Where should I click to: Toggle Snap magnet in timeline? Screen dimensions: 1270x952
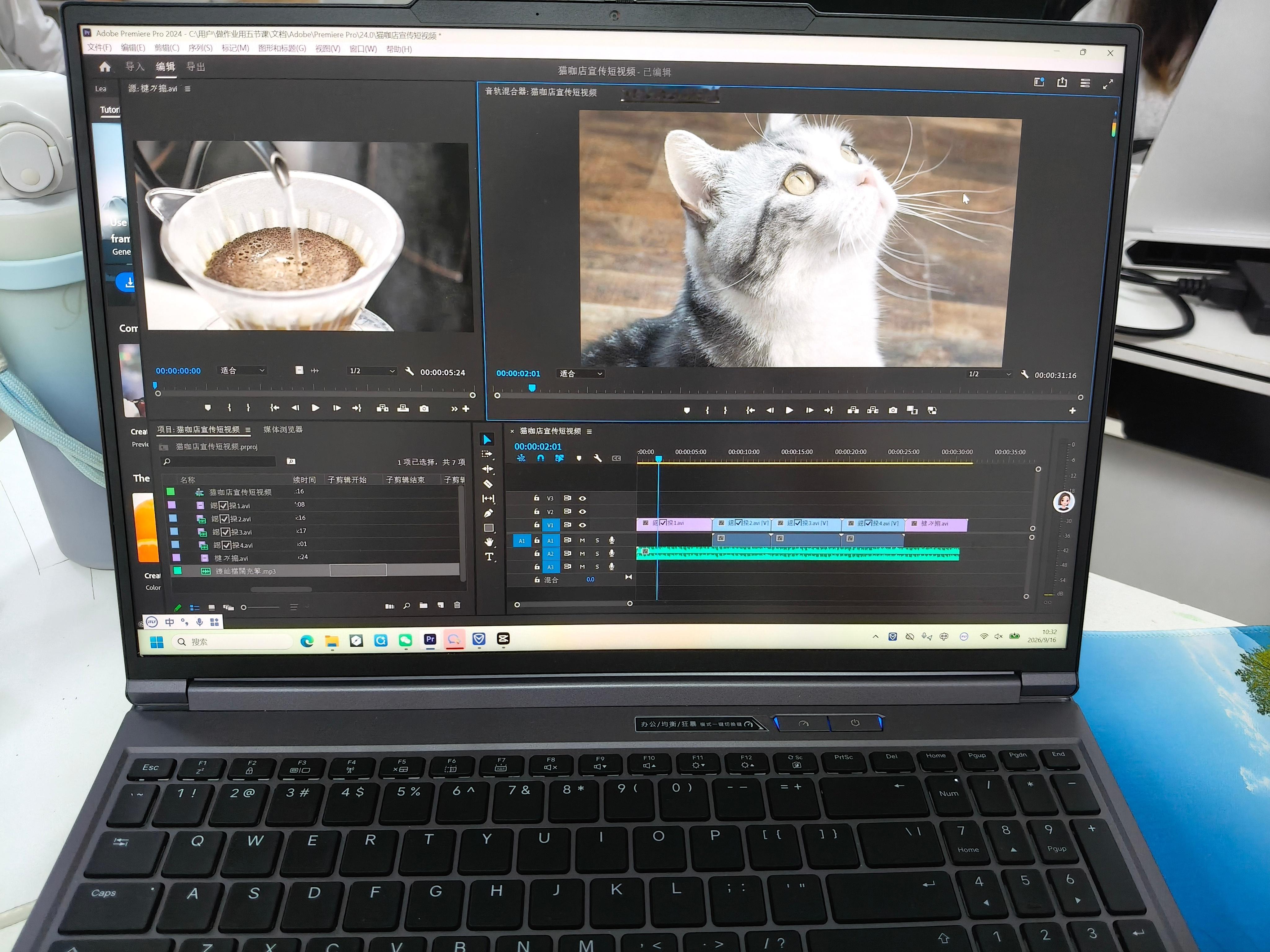(540, 459)
